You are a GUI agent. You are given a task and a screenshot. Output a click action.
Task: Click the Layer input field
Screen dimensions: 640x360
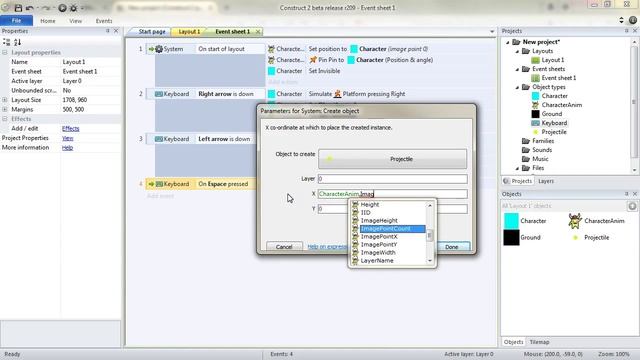(x=393, y=179)
